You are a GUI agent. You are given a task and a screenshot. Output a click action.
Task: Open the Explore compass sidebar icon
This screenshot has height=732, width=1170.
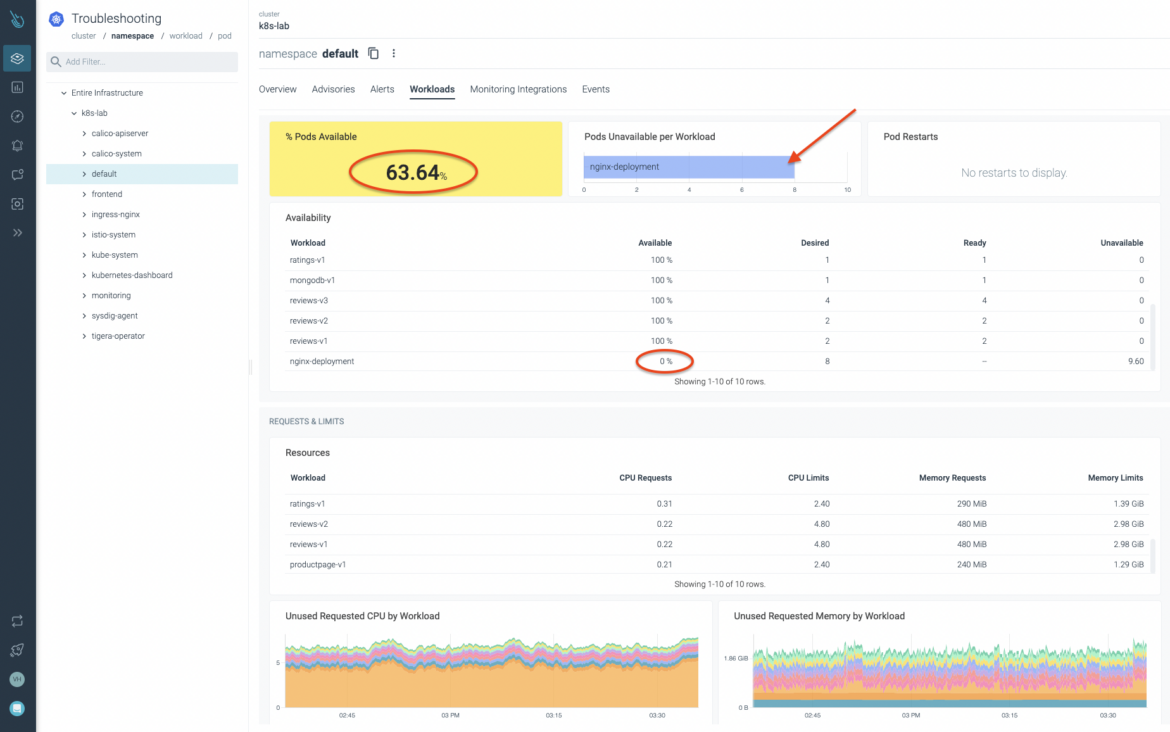[17, 116]
